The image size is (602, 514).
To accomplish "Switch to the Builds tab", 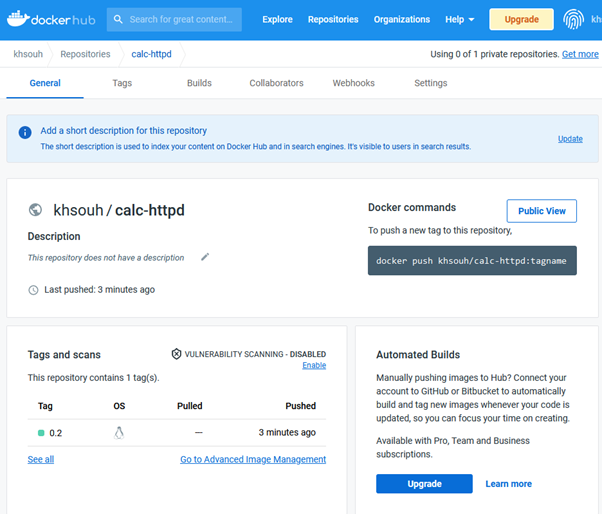I will pyautogui.click(x=199, y=83).
